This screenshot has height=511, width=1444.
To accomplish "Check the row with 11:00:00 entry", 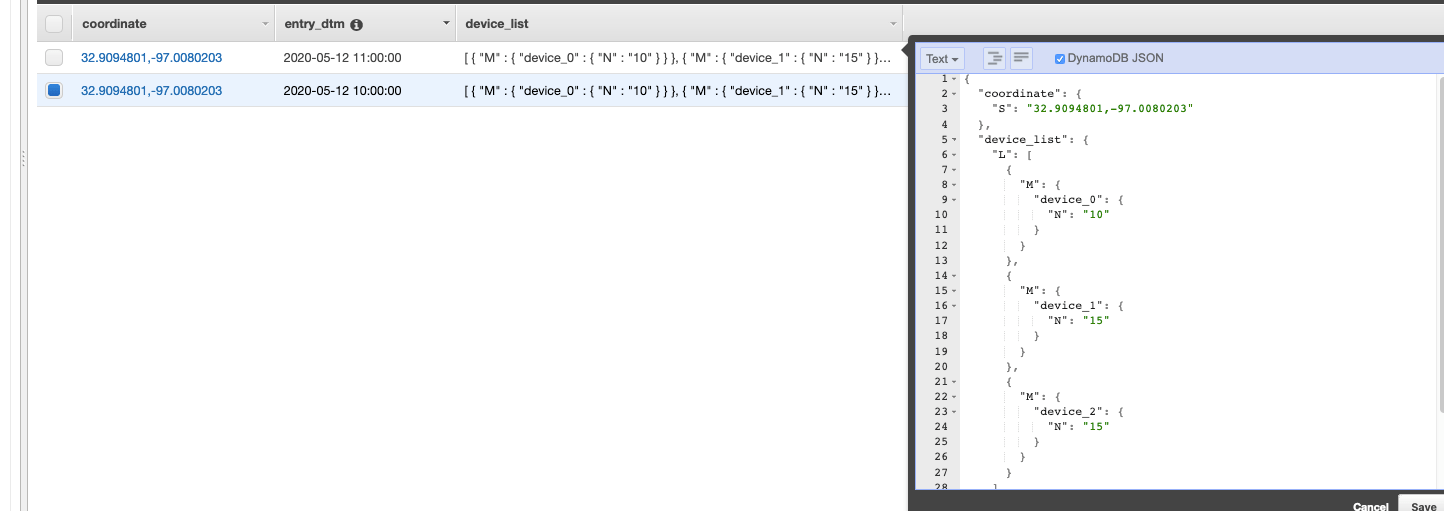I will 54,58.
